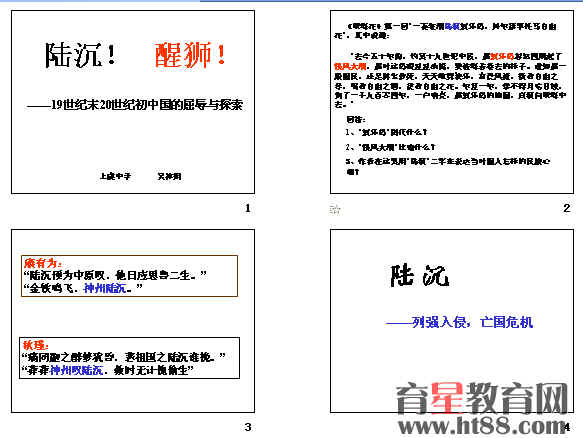Select slide 2 with the quiz passage
This screenshot has height=438, width=583.
click(452, 102)
